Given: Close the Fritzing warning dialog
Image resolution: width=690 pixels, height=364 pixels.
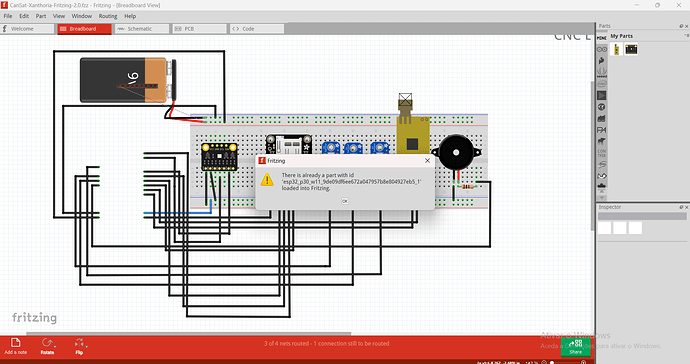Looking at the screenshot, I should tap(427, 161).
